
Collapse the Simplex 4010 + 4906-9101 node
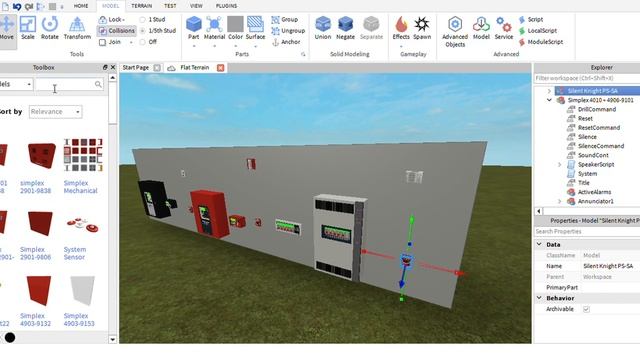point(549,100)
